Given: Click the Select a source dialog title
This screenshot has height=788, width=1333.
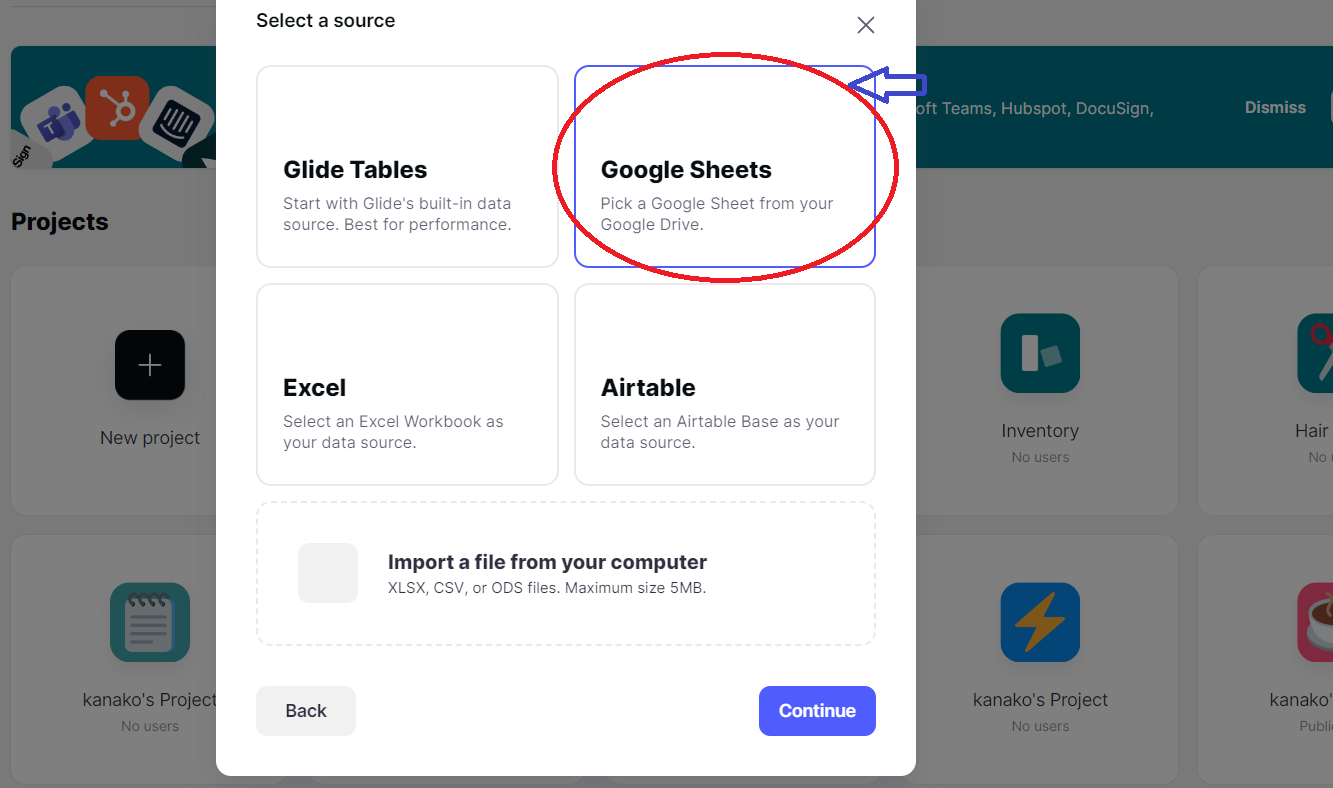Looking at the screenshot, I should (325, 20).
